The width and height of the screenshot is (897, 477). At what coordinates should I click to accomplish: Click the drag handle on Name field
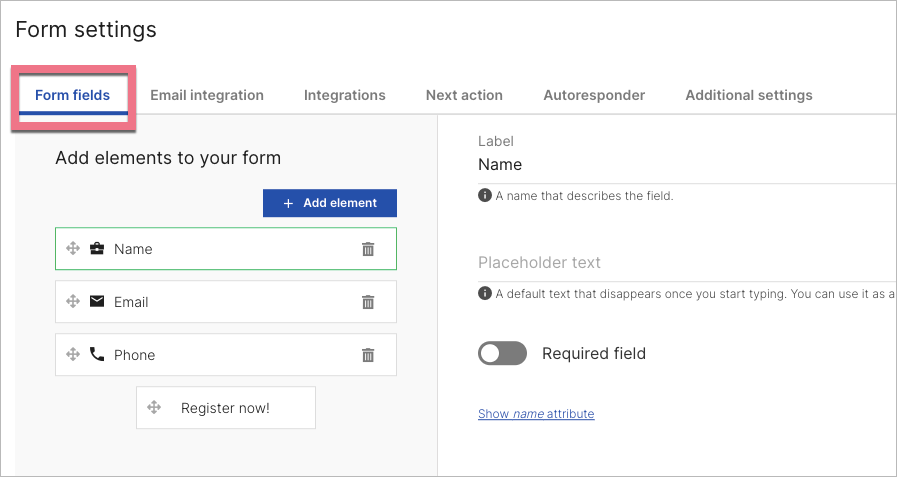(73, 249)
